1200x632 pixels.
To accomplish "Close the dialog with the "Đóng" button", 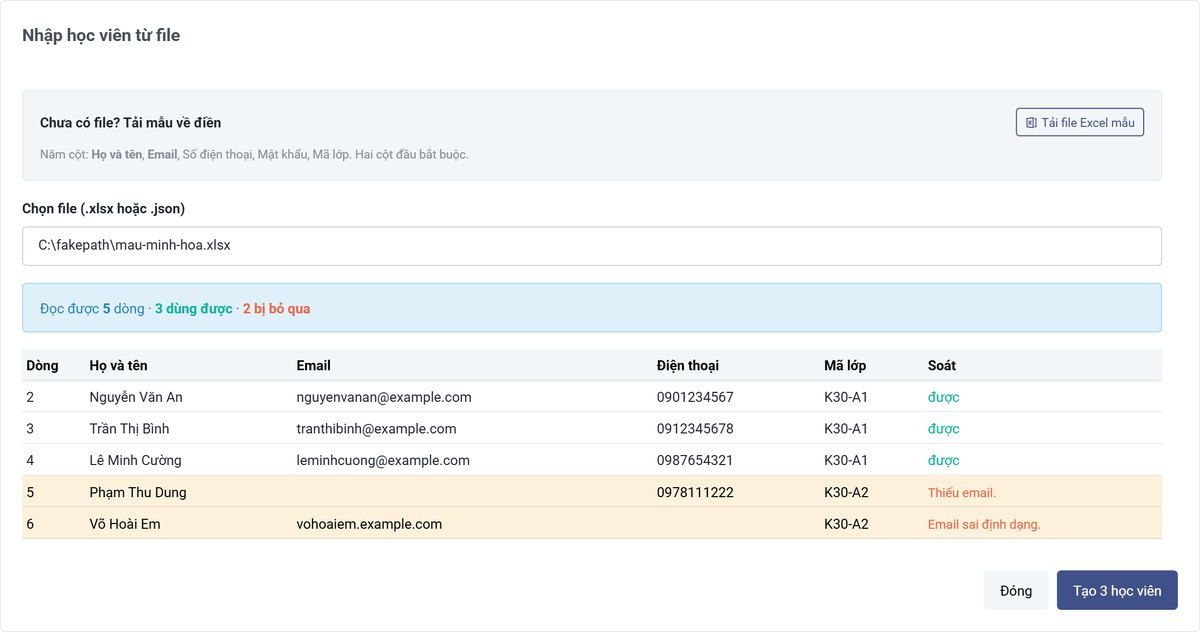I will click(x=1016, y=590).
